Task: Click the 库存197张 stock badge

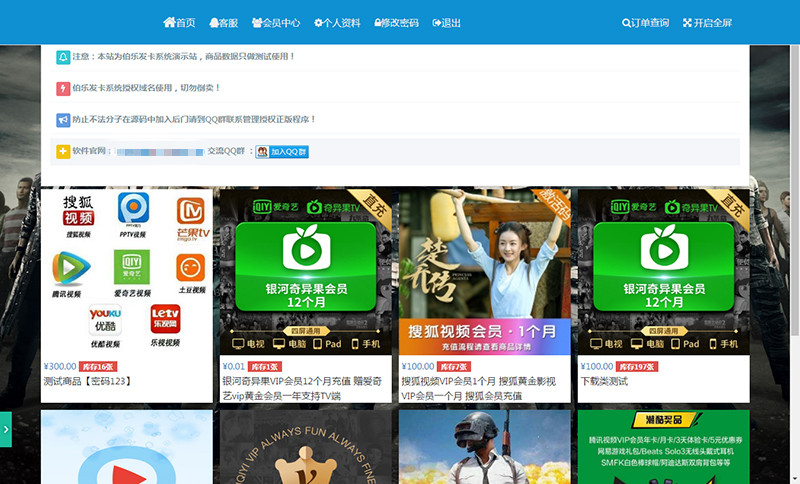Action: coord(637,367)
